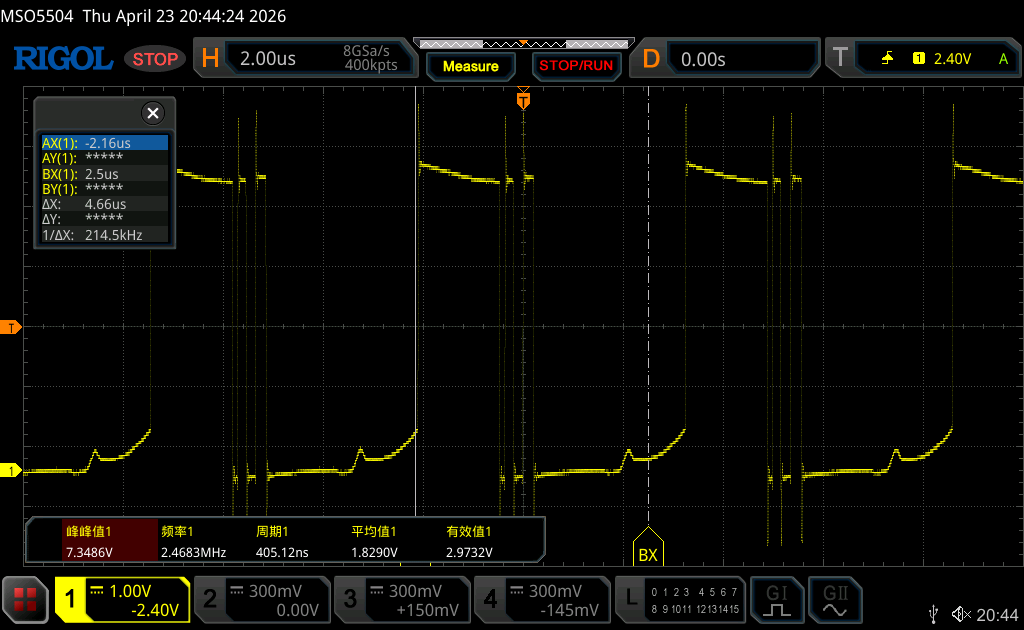The height and width of the screenshot is (630, 1024).
Task: Open the red grid function navigation menu
Action: 25,599
